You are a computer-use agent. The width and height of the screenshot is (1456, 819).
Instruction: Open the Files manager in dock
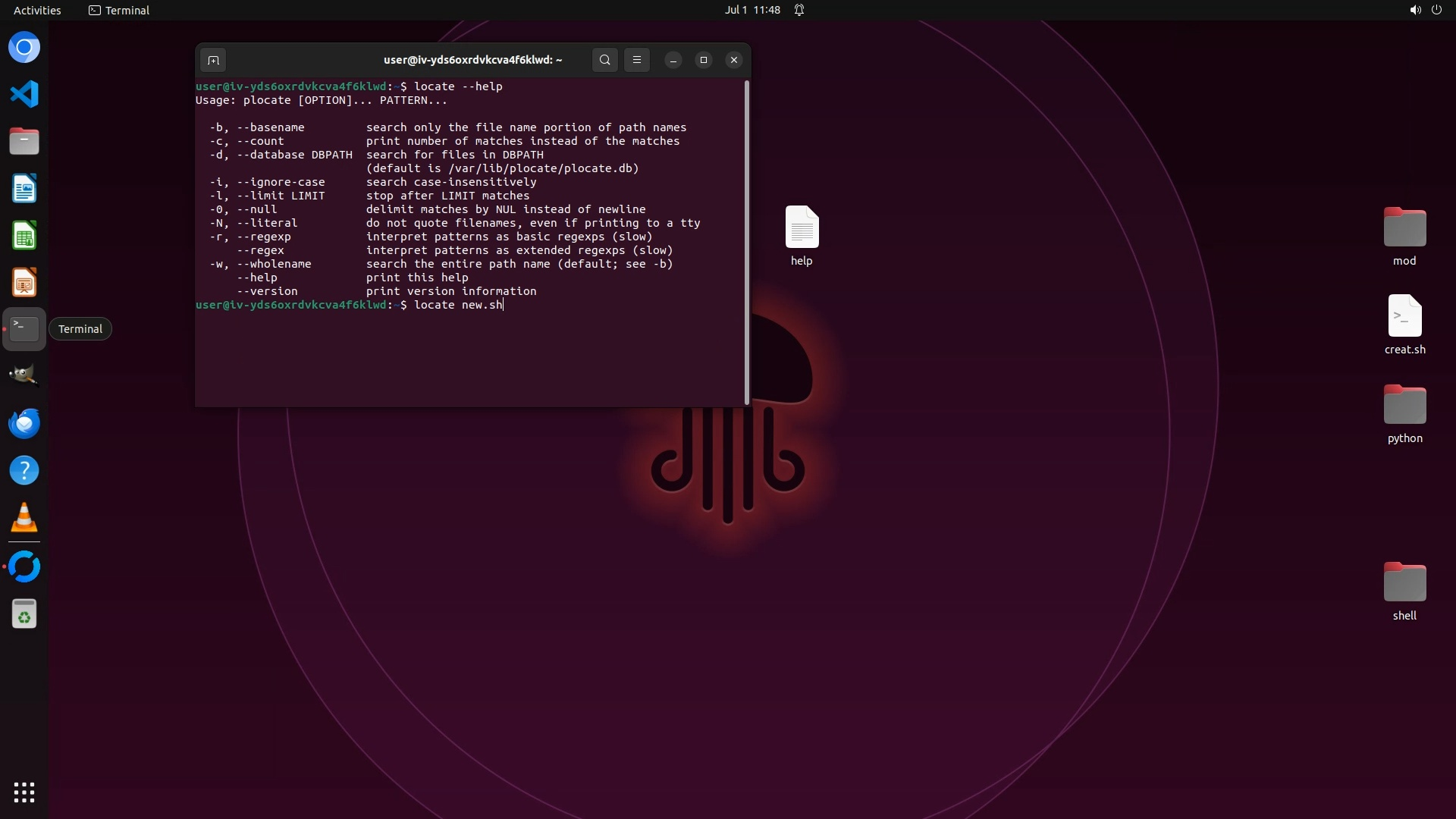[24, 142]
